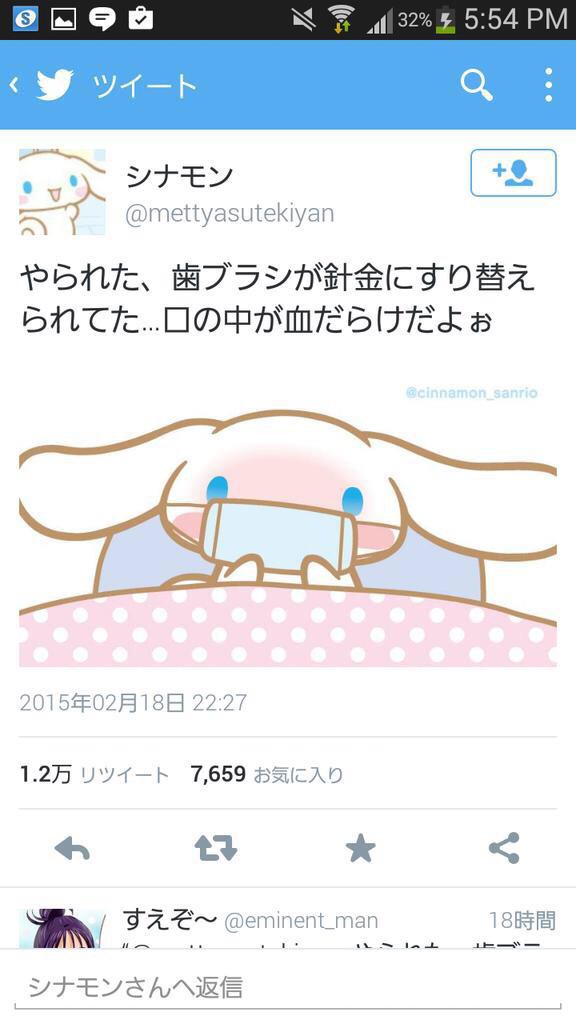Open すえぞ〜 reply avatar
The image size is (576, 1024).
(62, 927)
